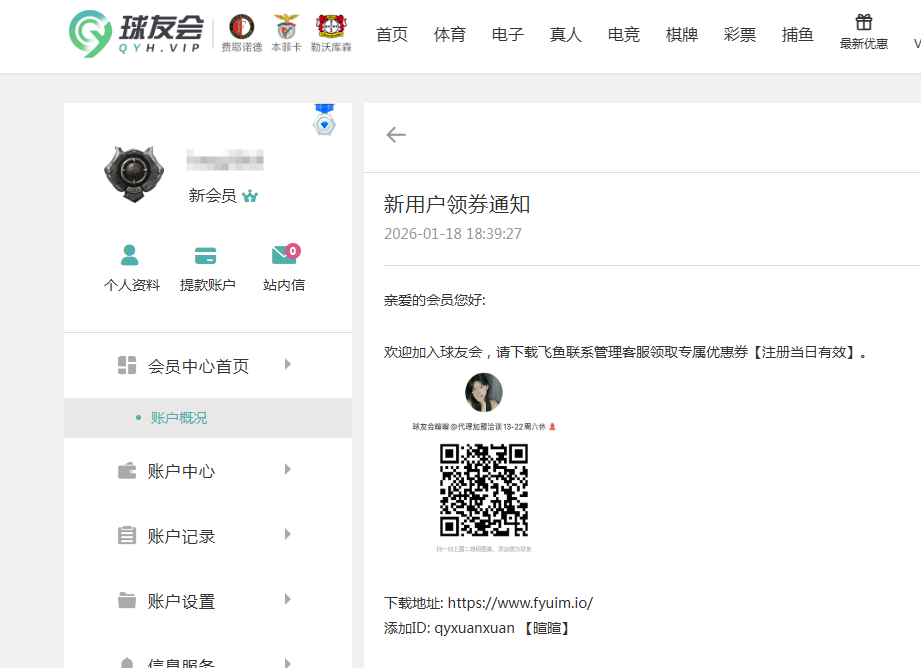Open the 个人资料 person icon

(x=131, y=255)
